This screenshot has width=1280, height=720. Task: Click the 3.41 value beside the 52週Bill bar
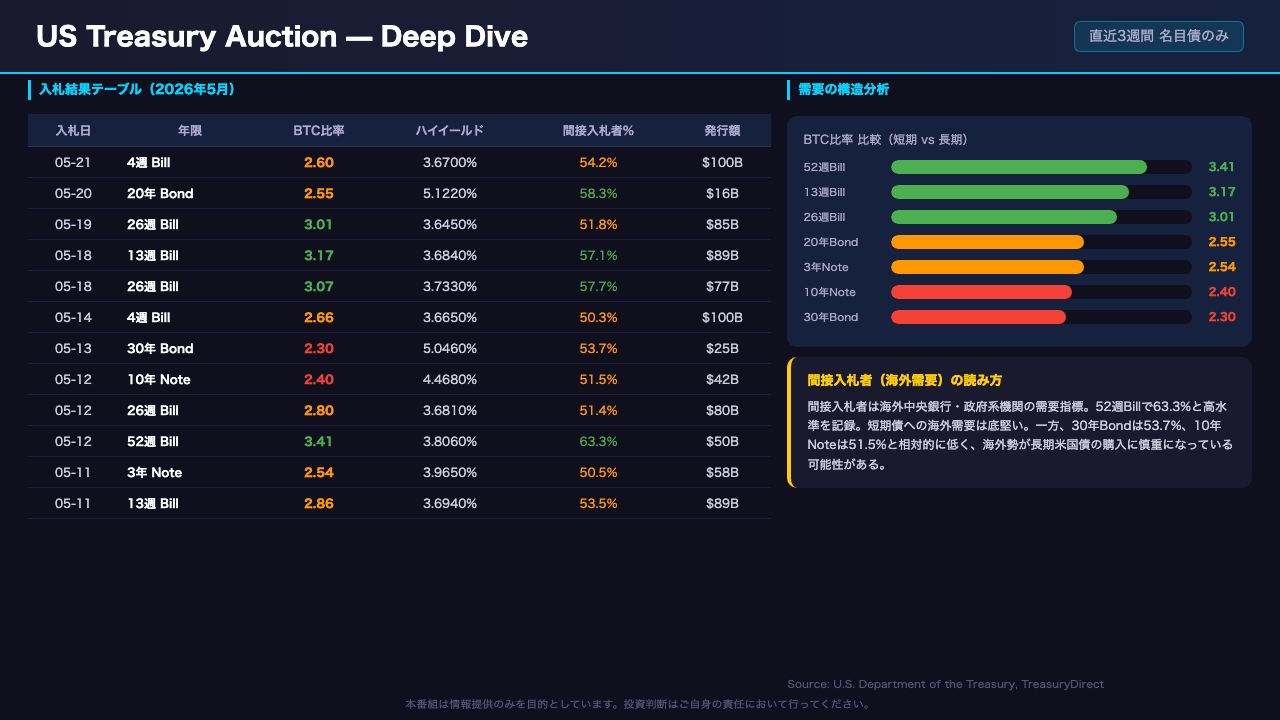(1222, 167)
